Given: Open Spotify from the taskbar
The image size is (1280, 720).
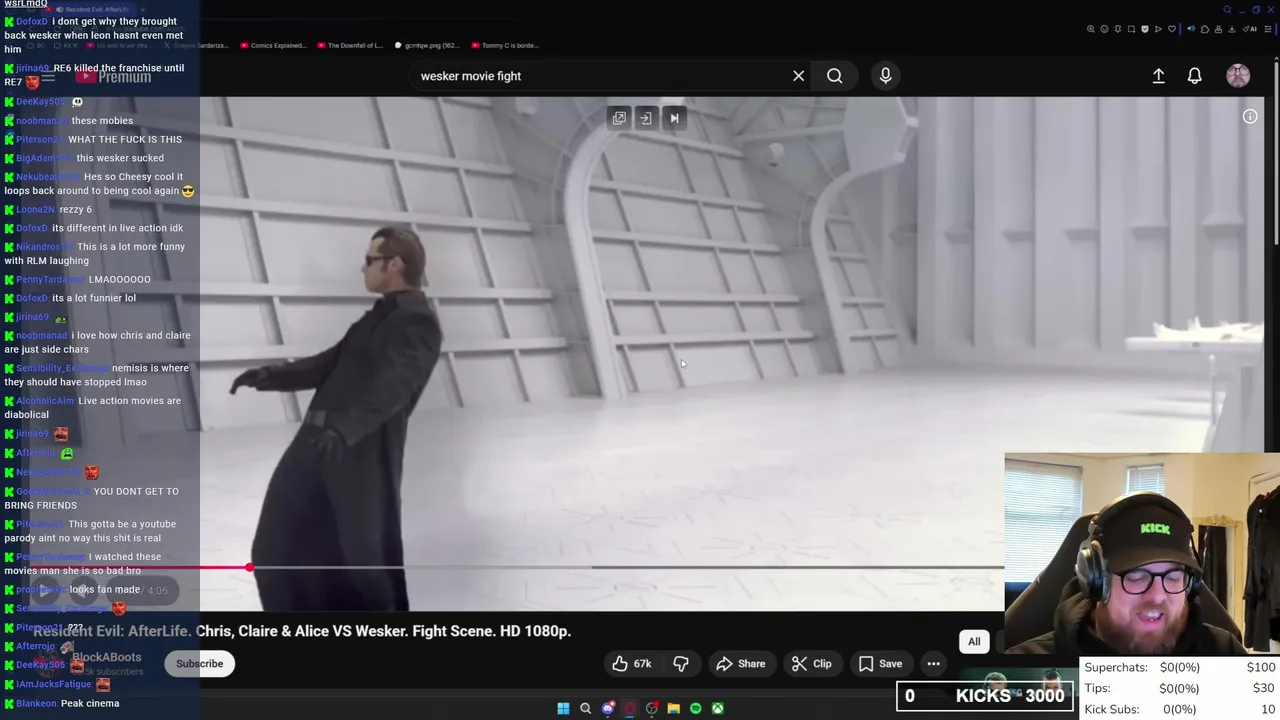Looking at the screenshot, I should click(x=695, y=709).
